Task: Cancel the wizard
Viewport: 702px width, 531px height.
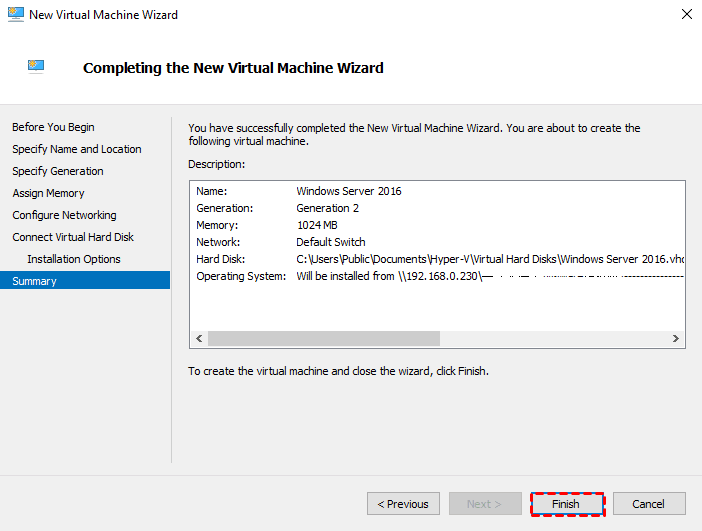Action: [649, 504]
